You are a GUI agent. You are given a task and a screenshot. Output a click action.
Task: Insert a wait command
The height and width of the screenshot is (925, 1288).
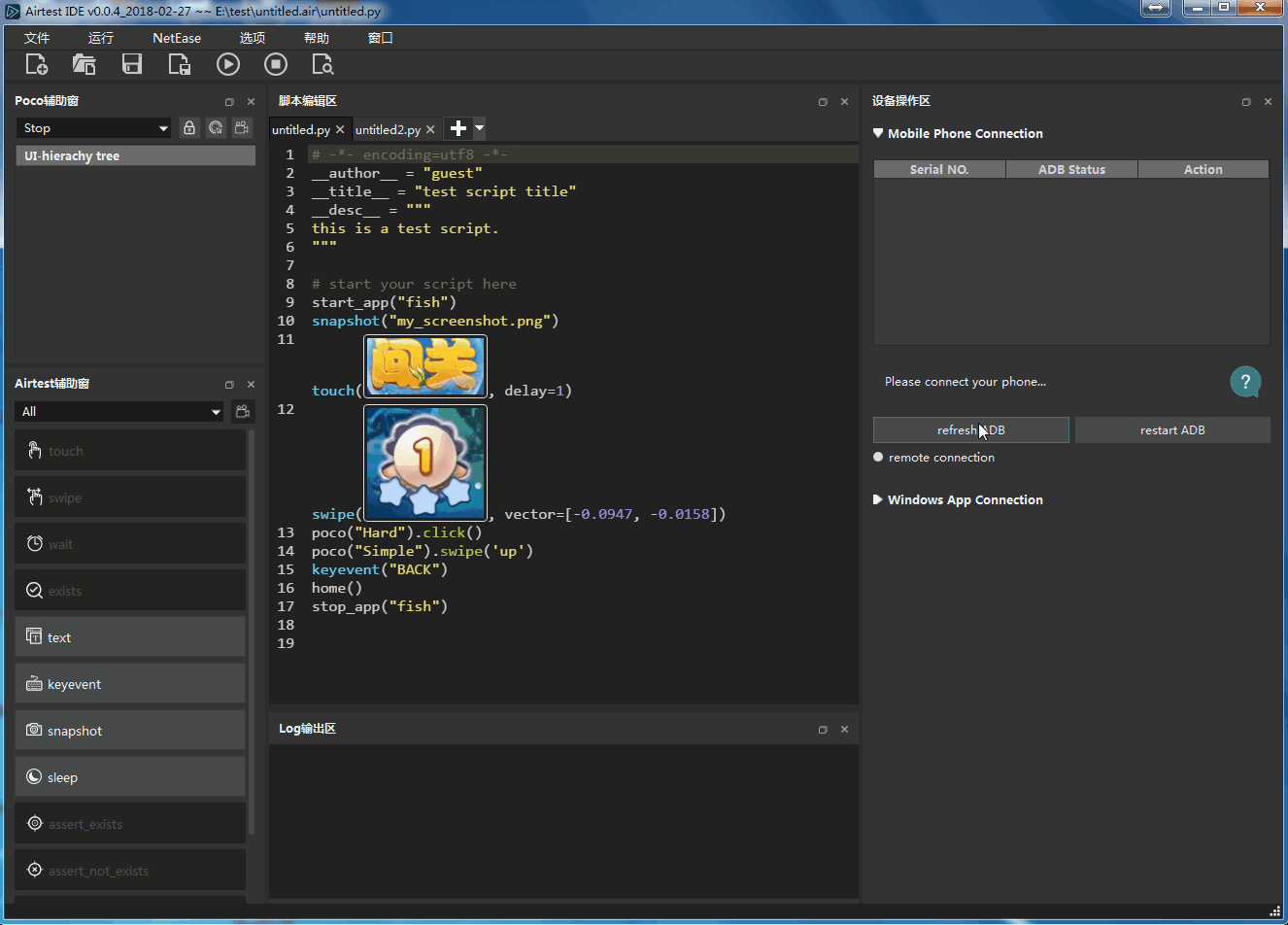130,544
